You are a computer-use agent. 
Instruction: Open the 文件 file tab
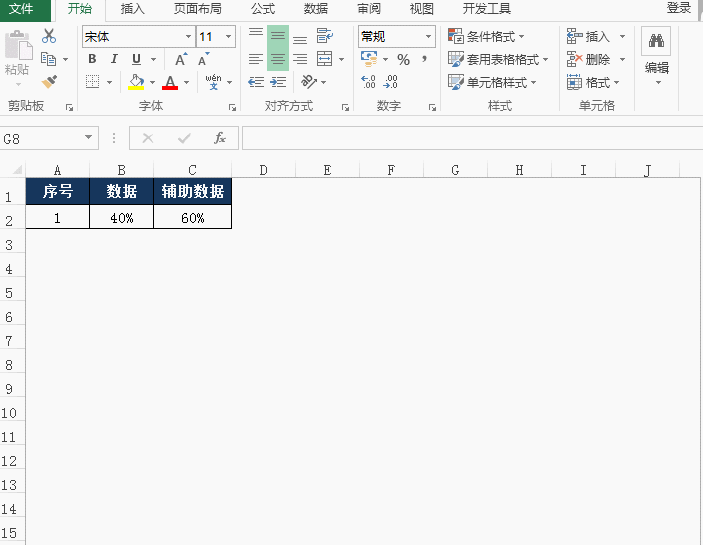click(x=22, y=9)
